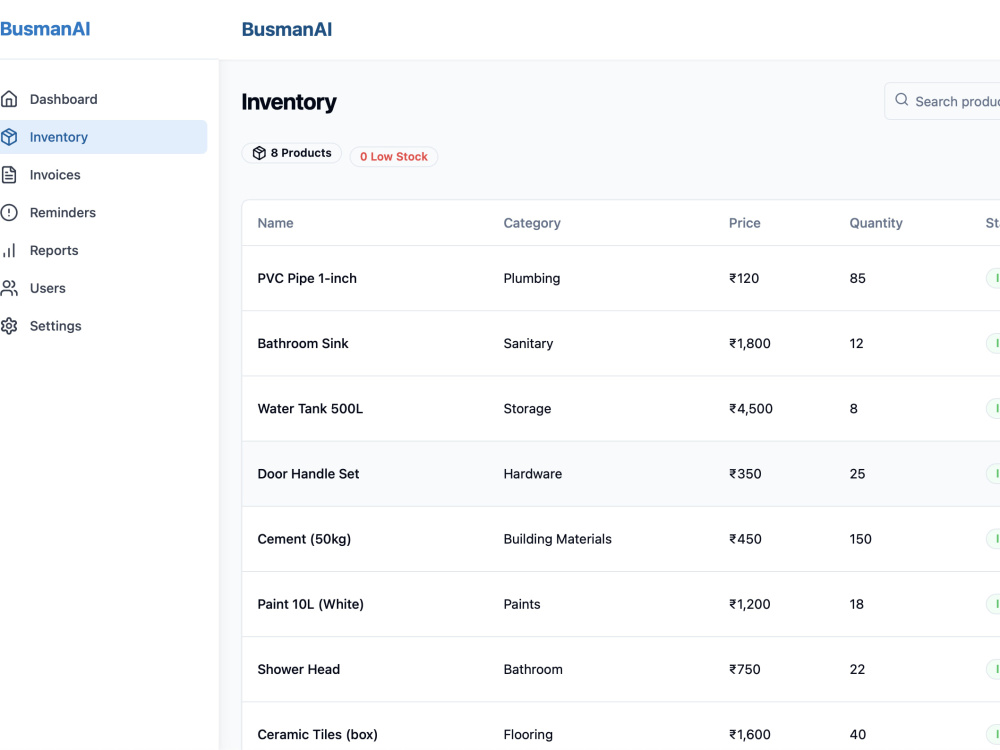Click the Building Materials category cell

(557, 539)
